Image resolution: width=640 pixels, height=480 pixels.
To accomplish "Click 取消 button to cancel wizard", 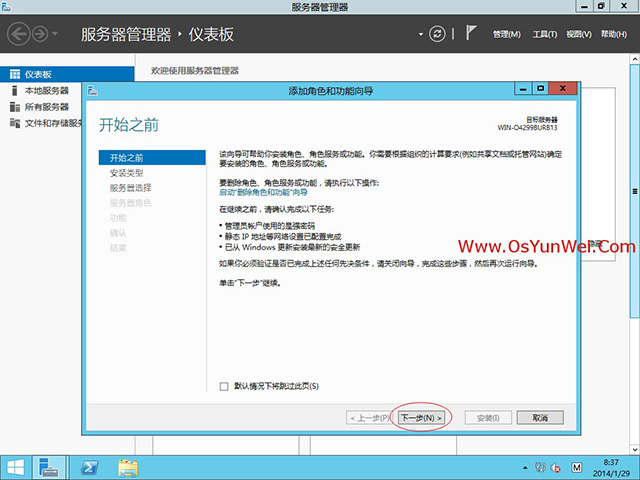I will tap(540, 417).
